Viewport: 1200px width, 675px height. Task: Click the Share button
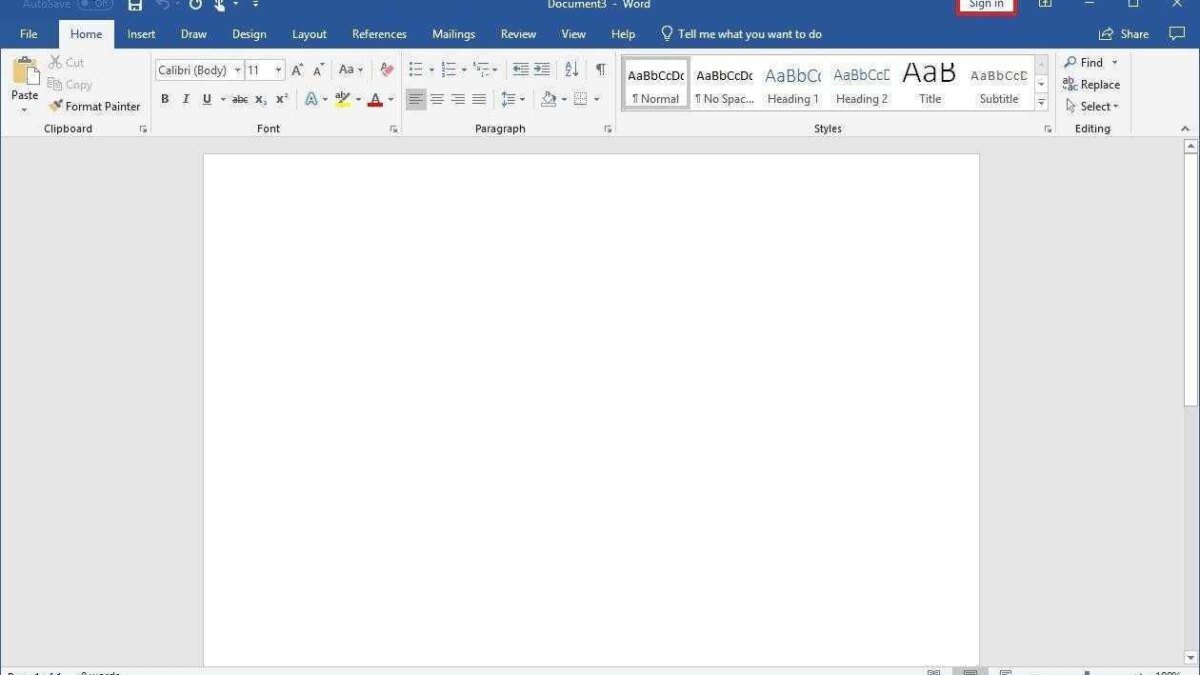[1124, 34]
